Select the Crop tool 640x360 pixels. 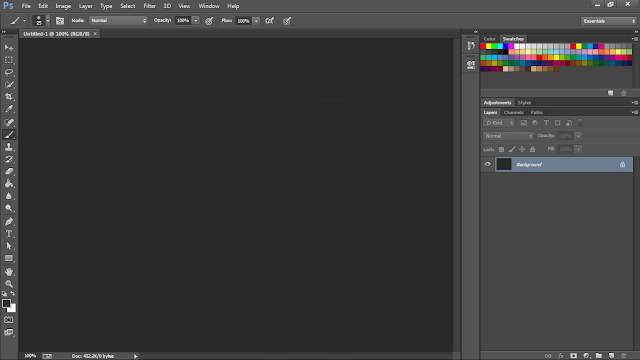(9, 97)
